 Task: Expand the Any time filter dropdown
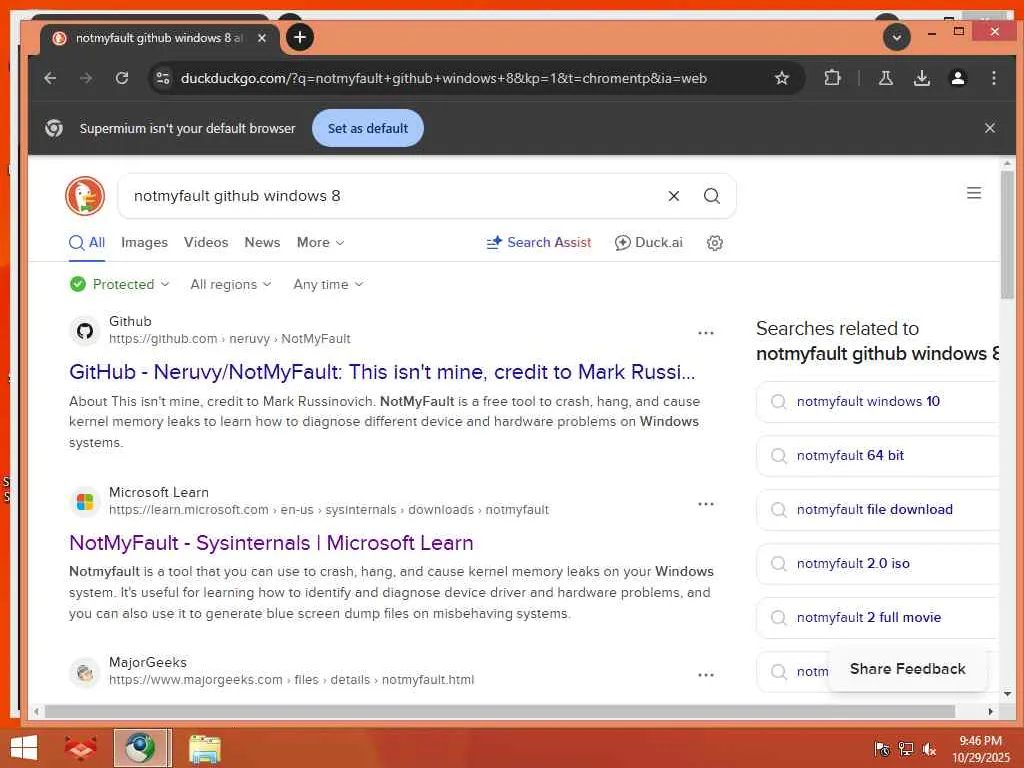click(328, 284)
